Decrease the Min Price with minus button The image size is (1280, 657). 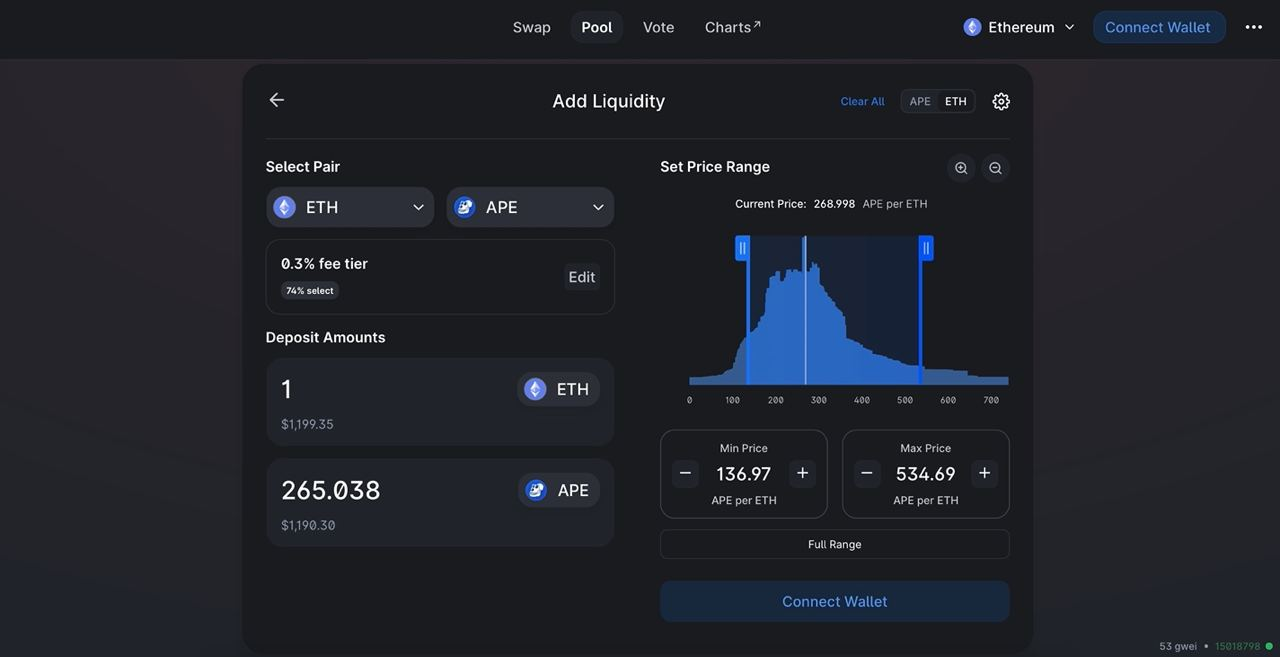tap(685, 473)
